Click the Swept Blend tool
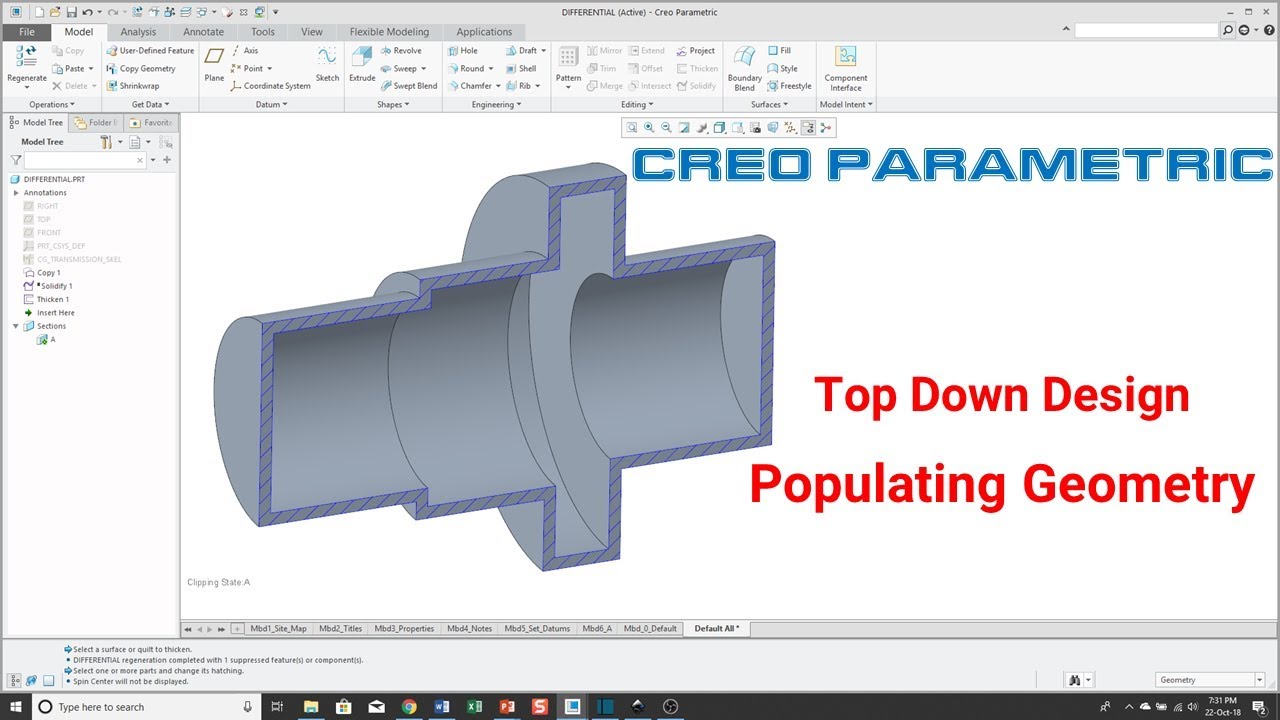1280x720 pixels. (409, 86)
